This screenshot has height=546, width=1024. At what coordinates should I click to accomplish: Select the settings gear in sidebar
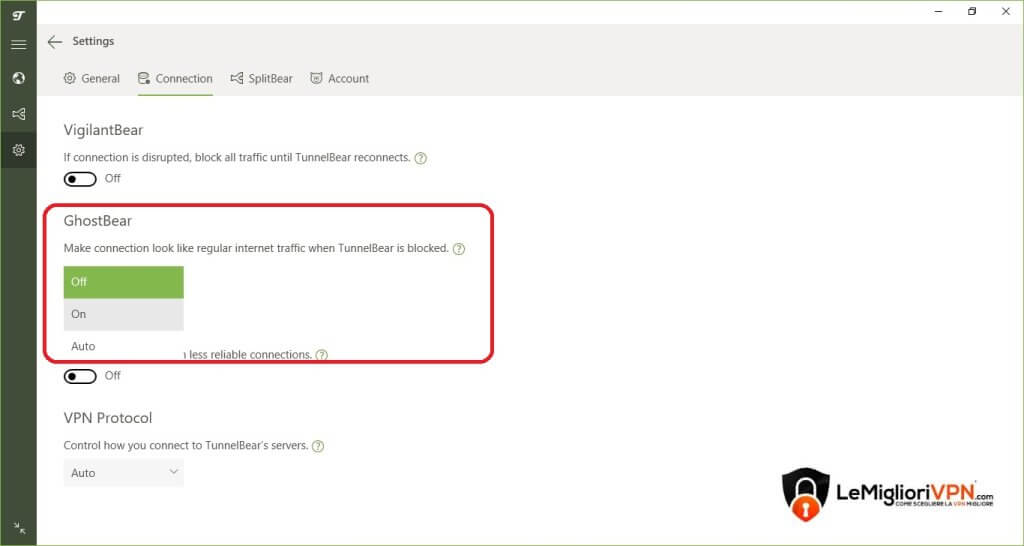[18, 150]
